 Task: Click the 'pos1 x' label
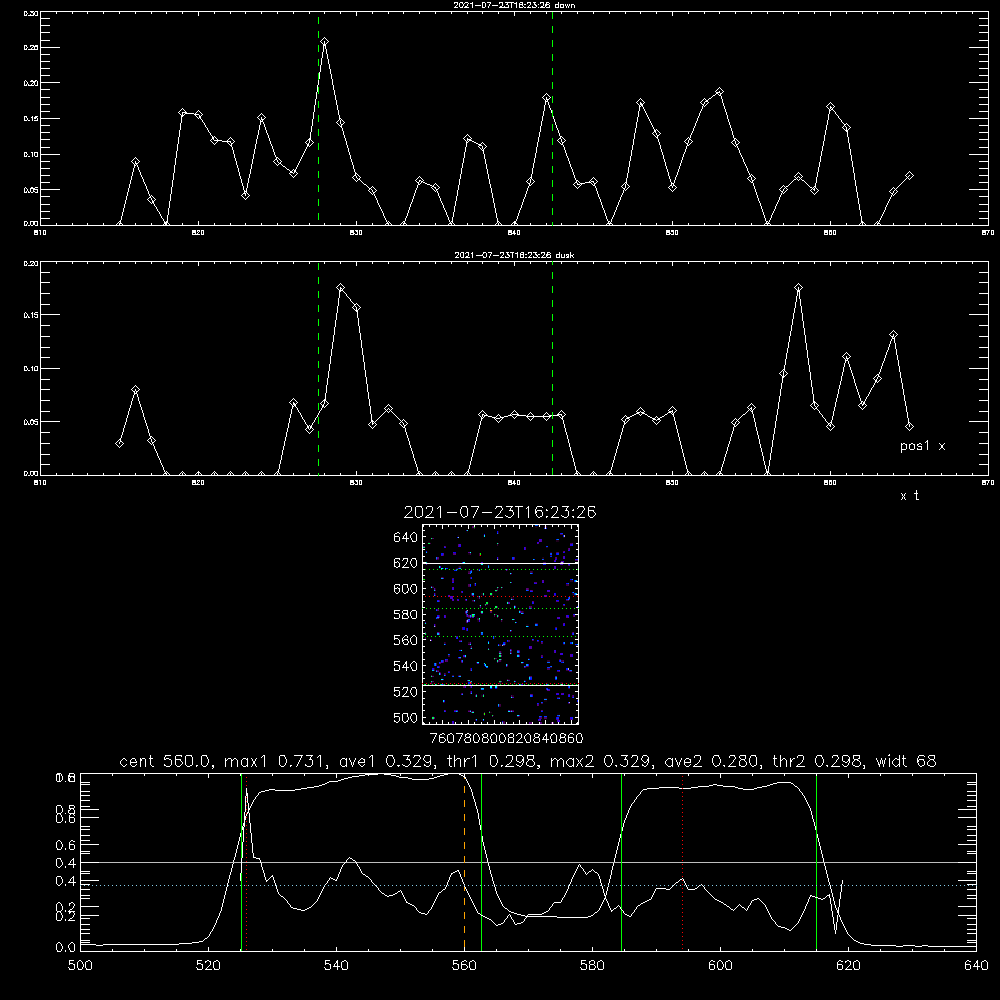point(922,446)
